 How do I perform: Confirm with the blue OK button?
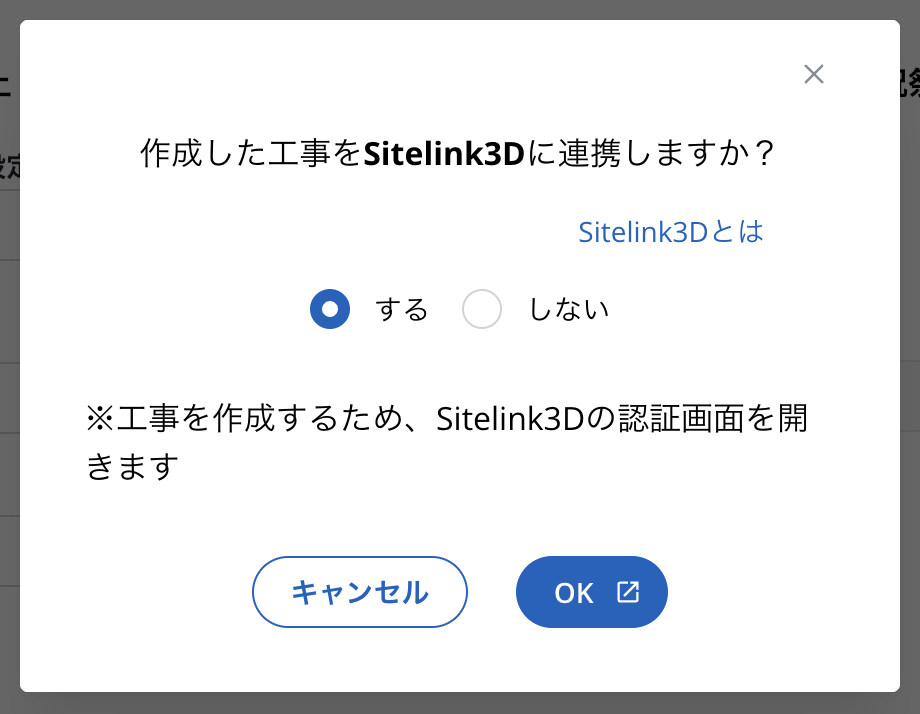[591, 592]
